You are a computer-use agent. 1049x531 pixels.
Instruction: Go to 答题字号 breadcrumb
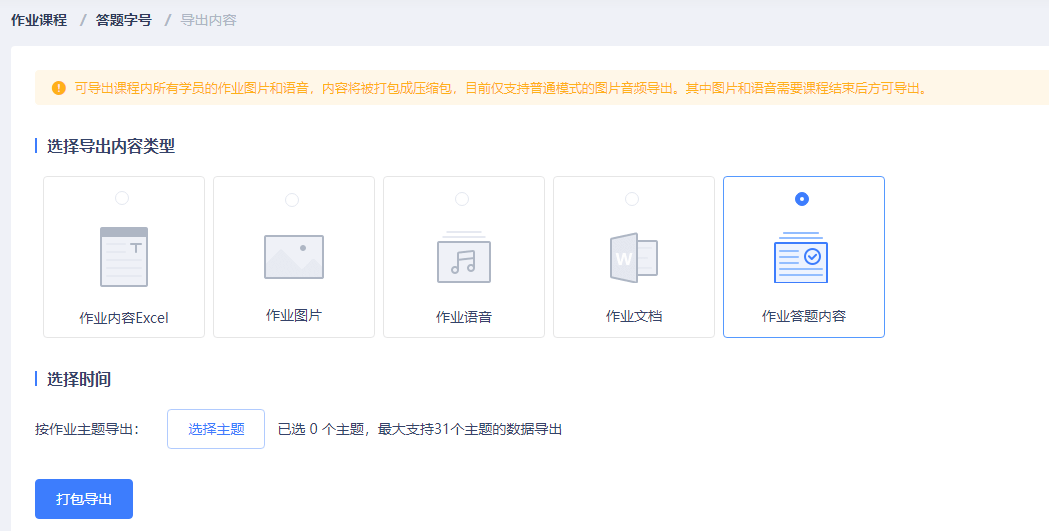click(x=124, y=20)
